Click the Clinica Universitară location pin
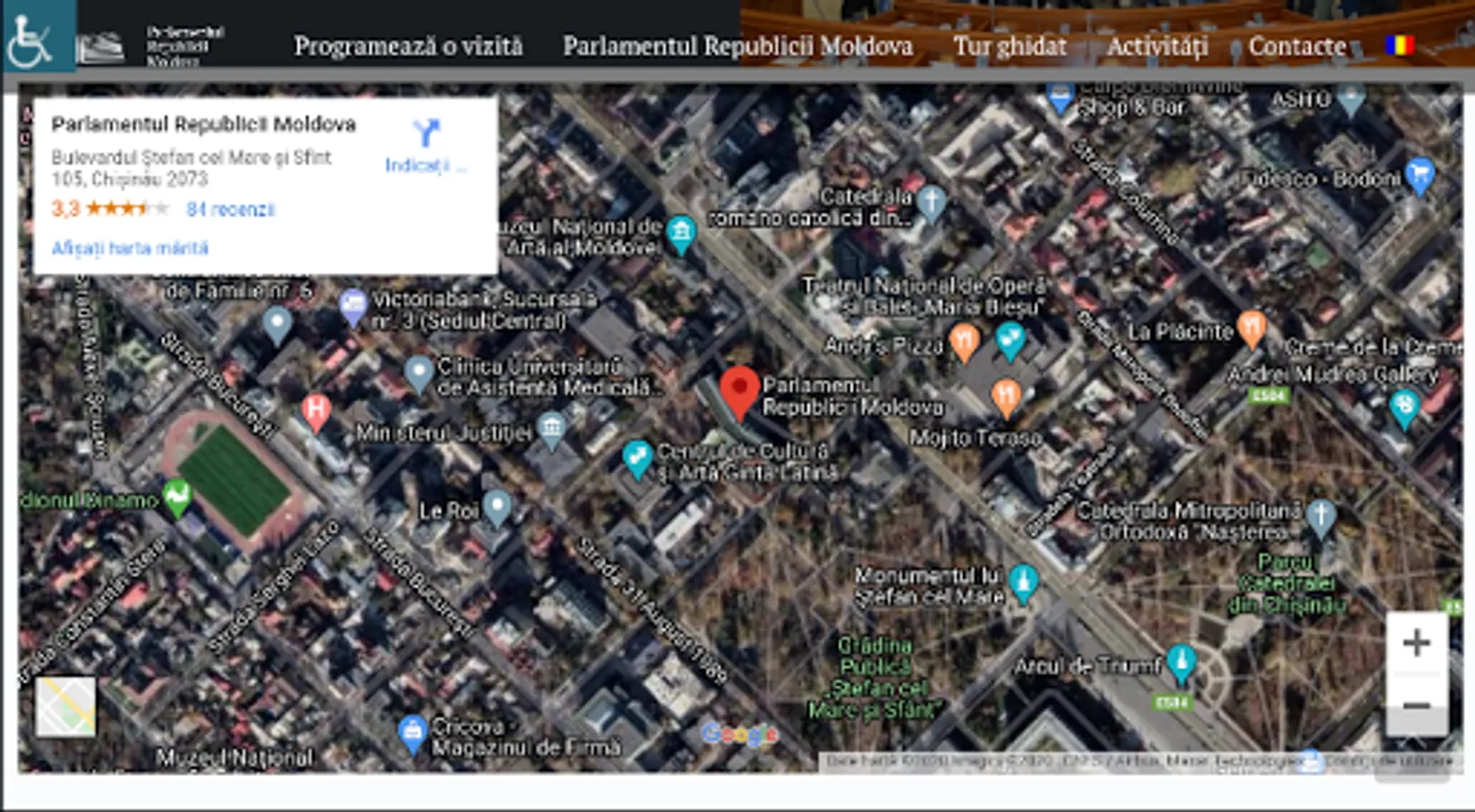Image resolution: width=1475 pixels, height=812 pixels. (x=418, y=373)
